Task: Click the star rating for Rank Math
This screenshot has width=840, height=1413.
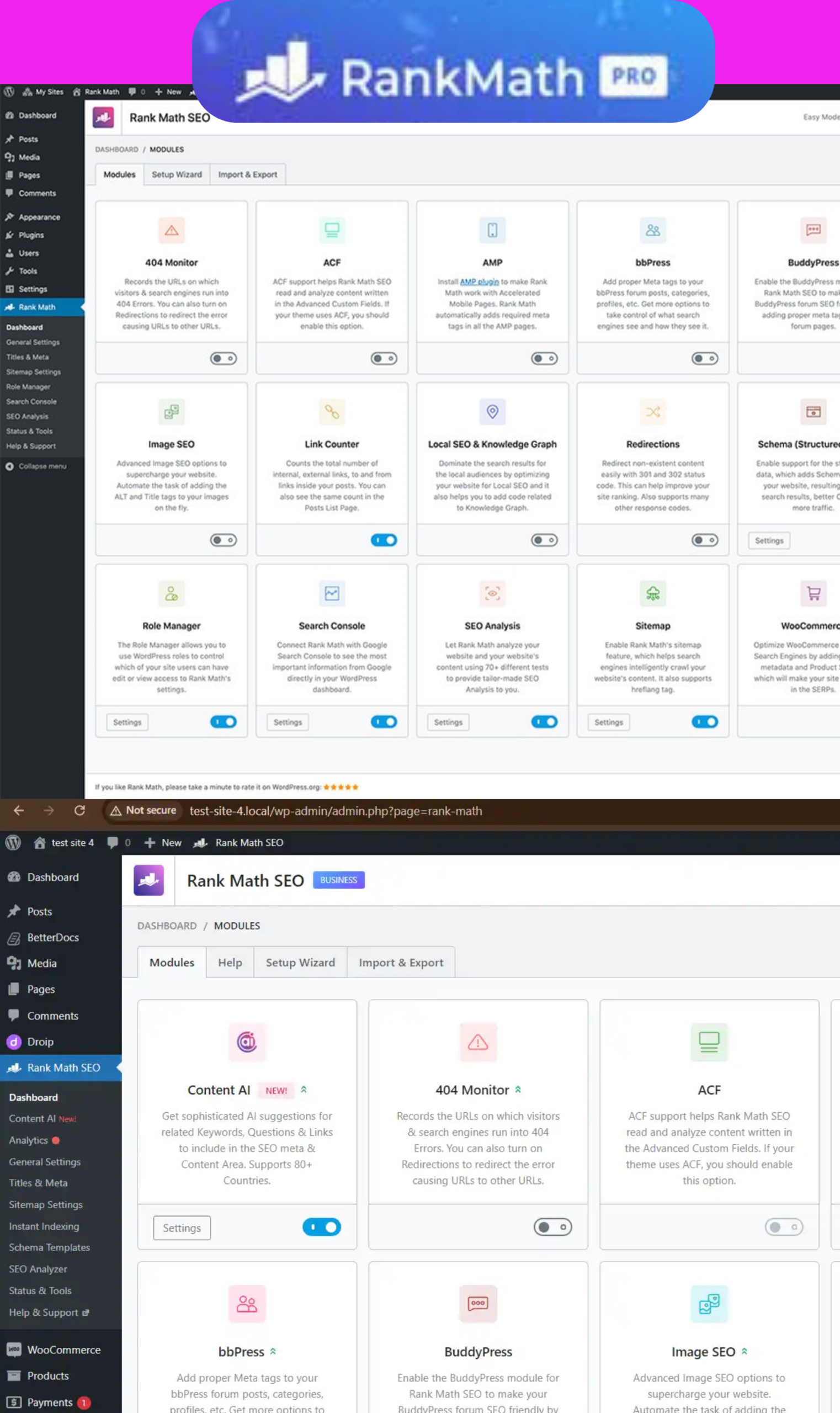Action: (x=341, y=787)
